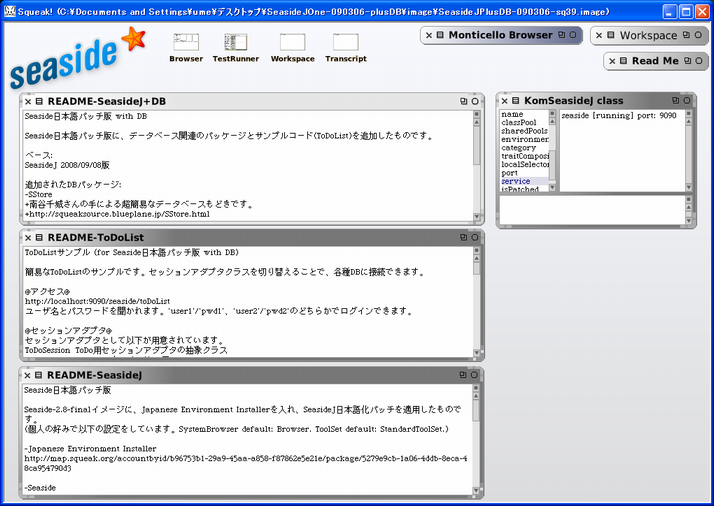Screen dimensions: 714x506
Task: Collapse the KomSeasideJ class window
Action: tap(687, 100)
